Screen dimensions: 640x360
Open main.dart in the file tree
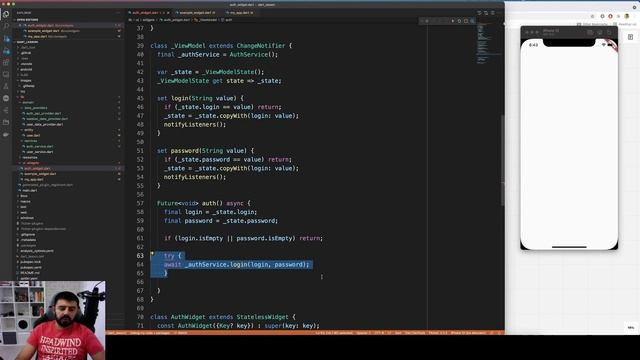tap(29, 190)
